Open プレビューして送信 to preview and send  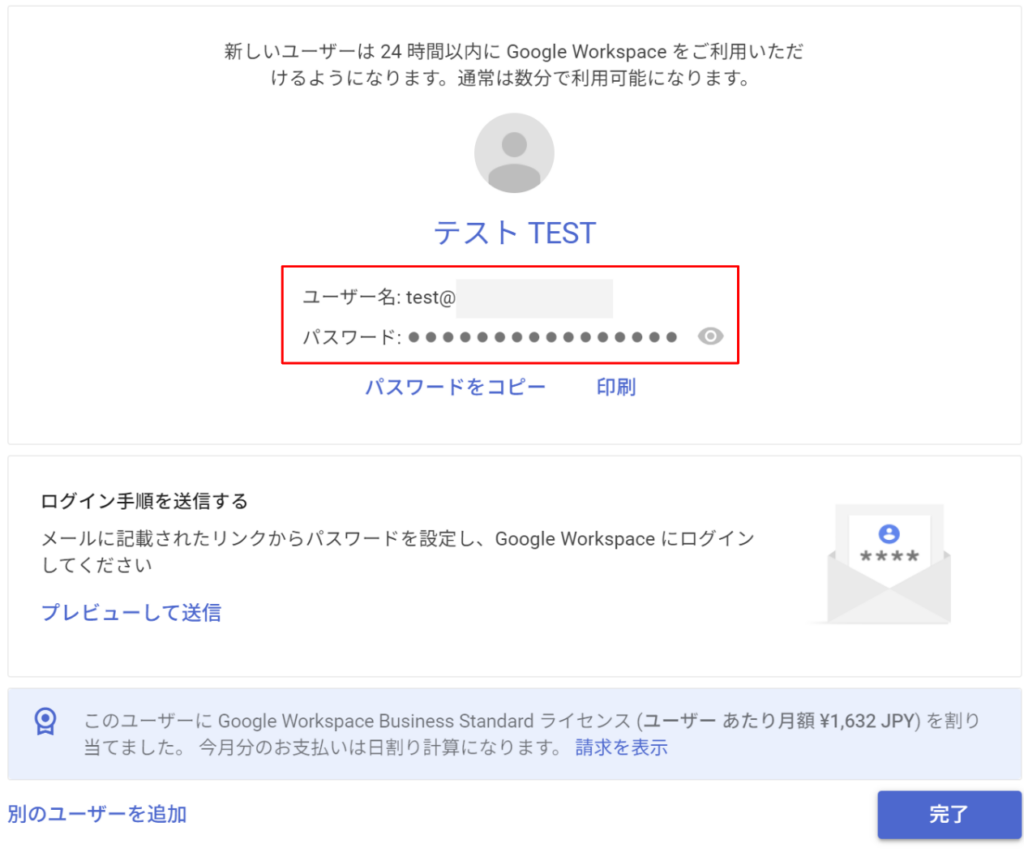coord(131,613)
